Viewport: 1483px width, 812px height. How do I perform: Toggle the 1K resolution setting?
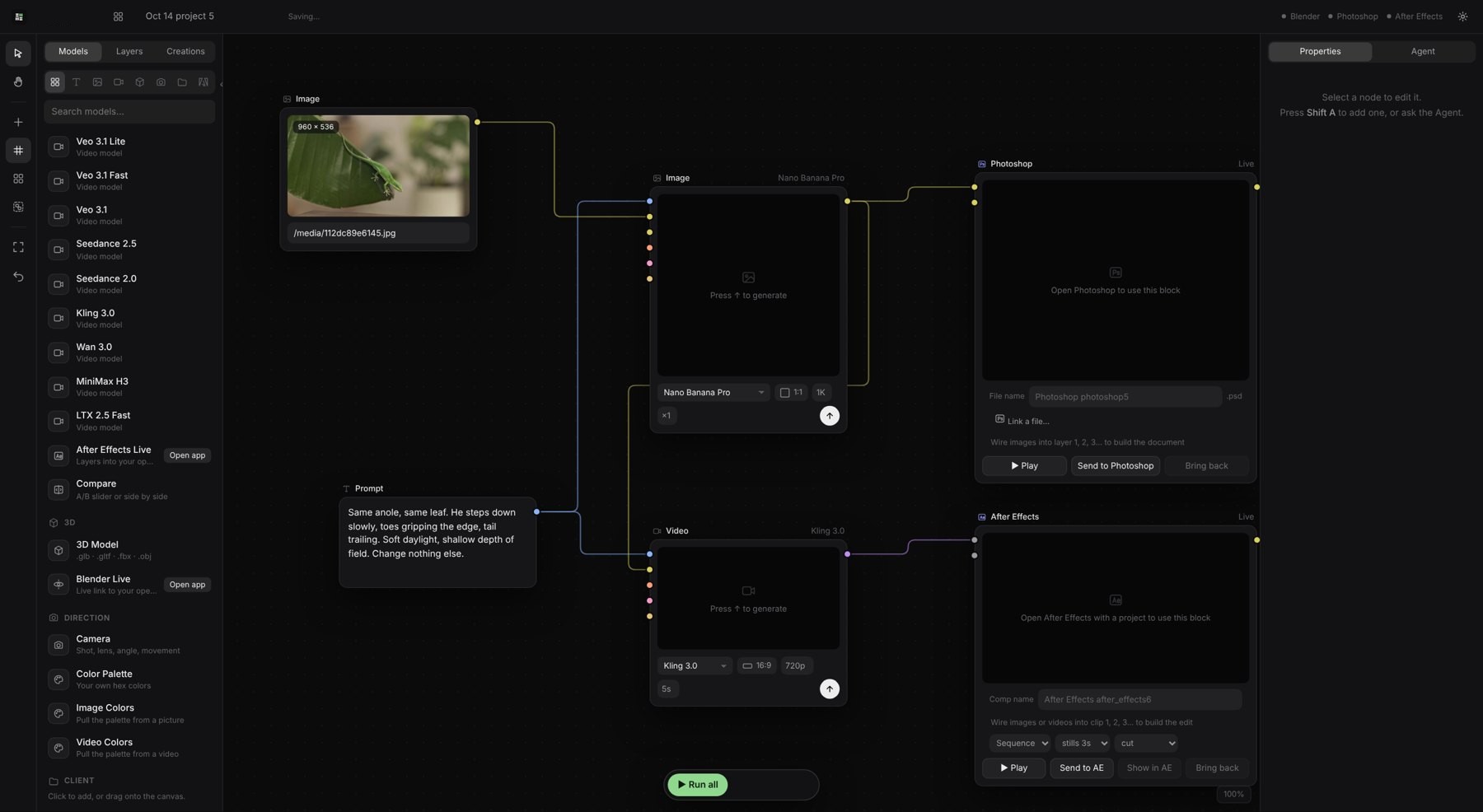pyautogui.click(x=821, y=393)
